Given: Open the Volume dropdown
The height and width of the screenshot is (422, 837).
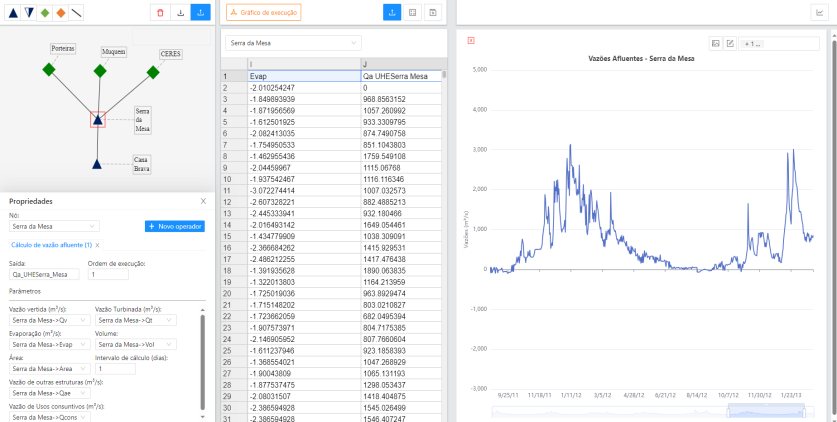Looking at the screenshot, I should (x=136, y=344).
